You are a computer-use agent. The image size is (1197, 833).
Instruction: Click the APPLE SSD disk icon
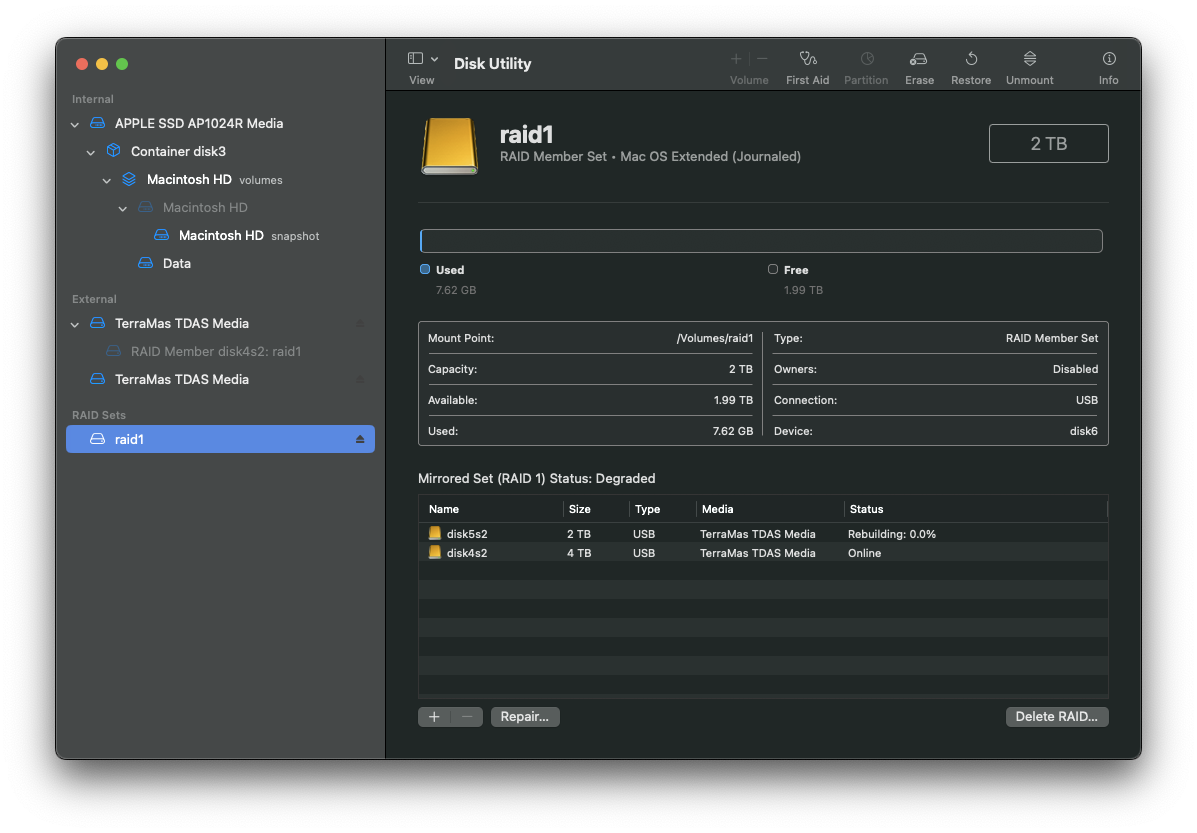pos(98,123)
